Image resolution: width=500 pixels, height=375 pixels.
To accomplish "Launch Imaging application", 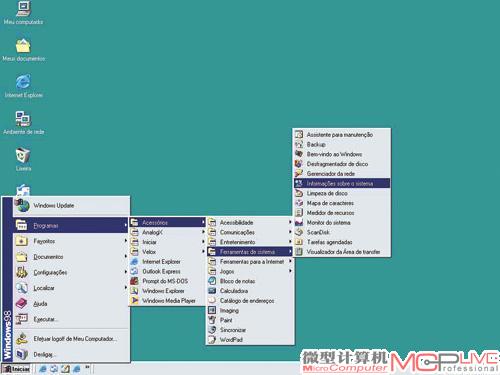I will pyautogui.click(x=250, y=310).
